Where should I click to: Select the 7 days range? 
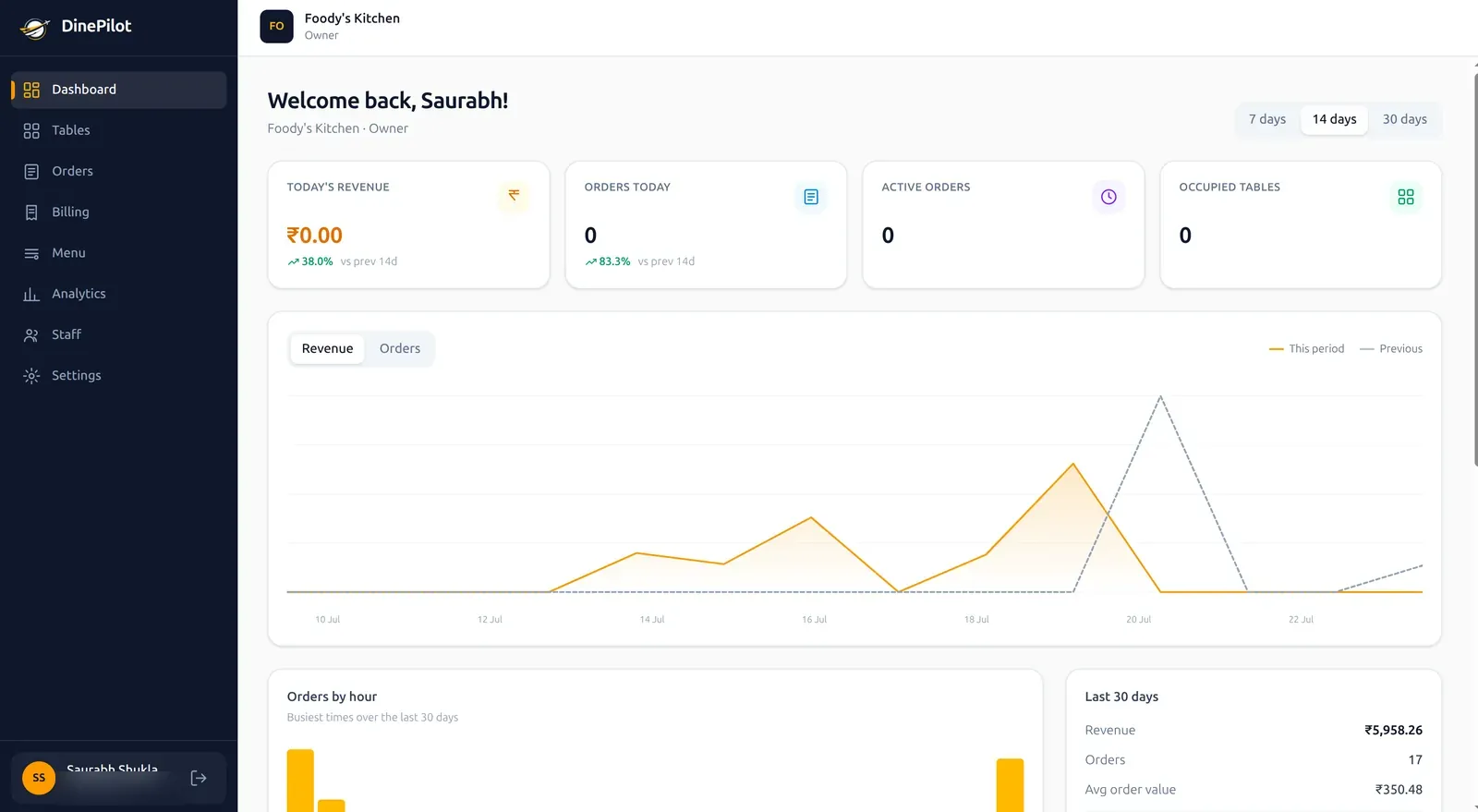(x=1267, y=119)
